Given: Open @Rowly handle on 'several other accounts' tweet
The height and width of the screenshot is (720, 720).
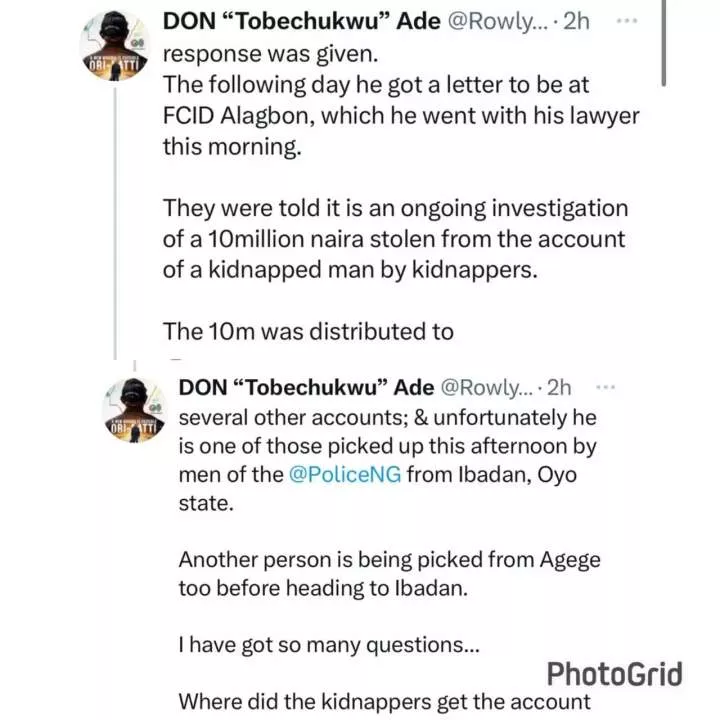Looking at the screenshot, I should [487, 388].
